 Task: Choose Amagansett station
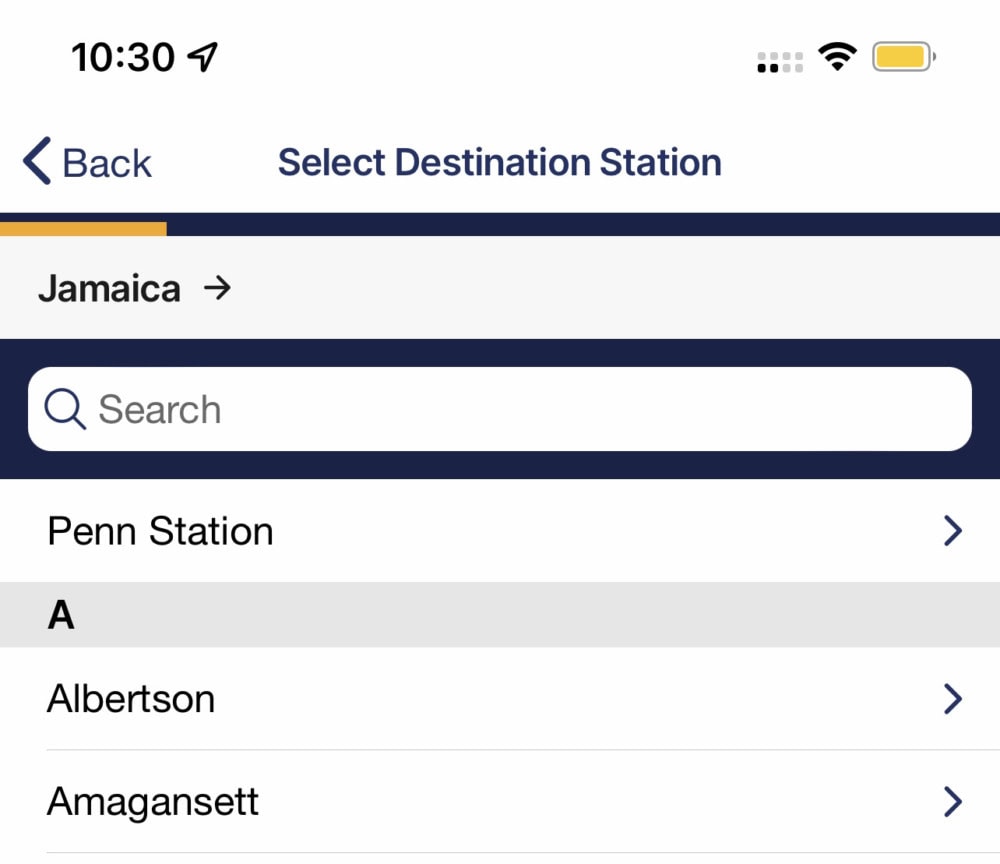[500, 802]
